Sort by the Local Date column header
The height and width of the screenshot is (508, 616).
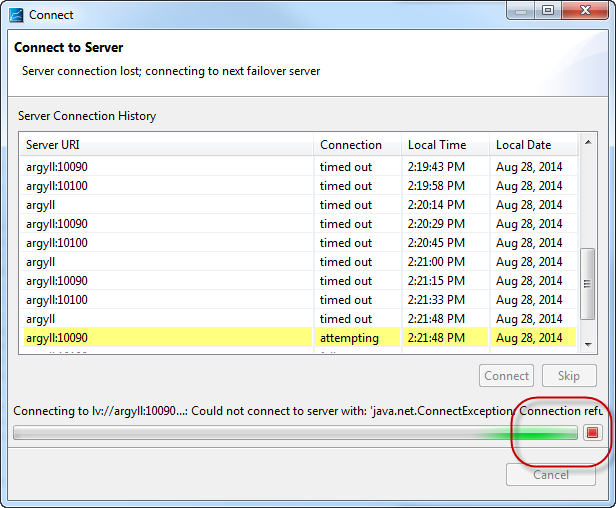point(534,145)
